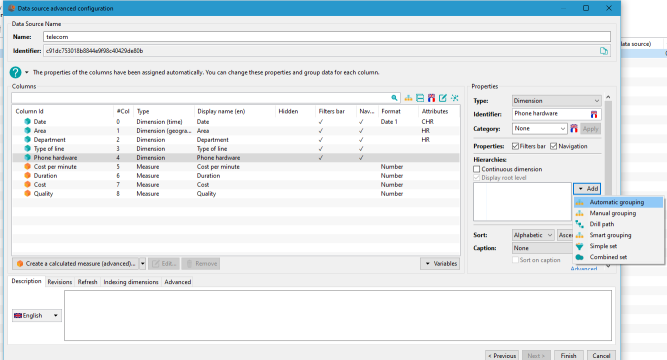Viewport: 667px width, 360px height.
Task: Open the arrow beside Create a calculated measure
Action: point(143,263)
